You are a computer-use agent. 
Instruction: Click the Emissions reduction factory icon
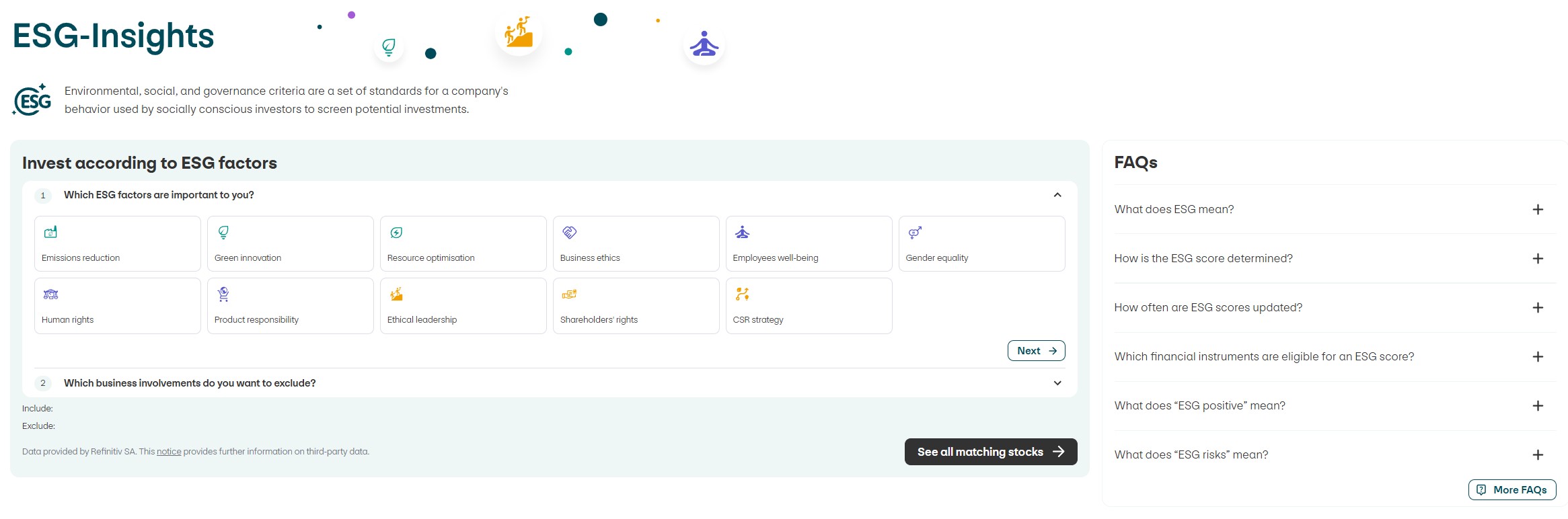tap(50, 233)
